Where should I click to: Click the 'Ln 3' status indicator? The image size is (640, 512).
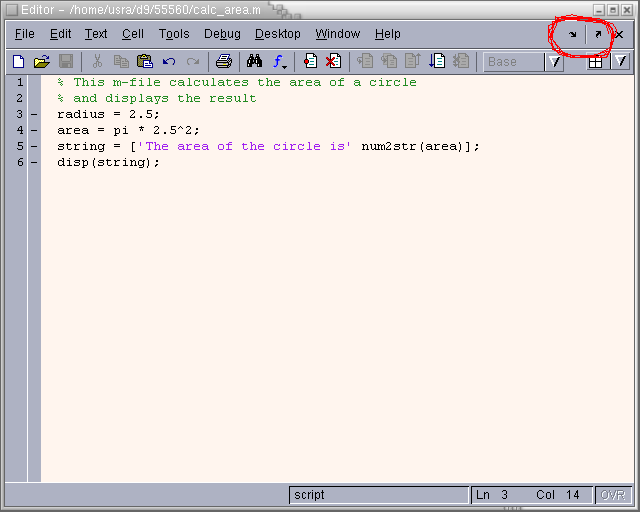(492, 495)
